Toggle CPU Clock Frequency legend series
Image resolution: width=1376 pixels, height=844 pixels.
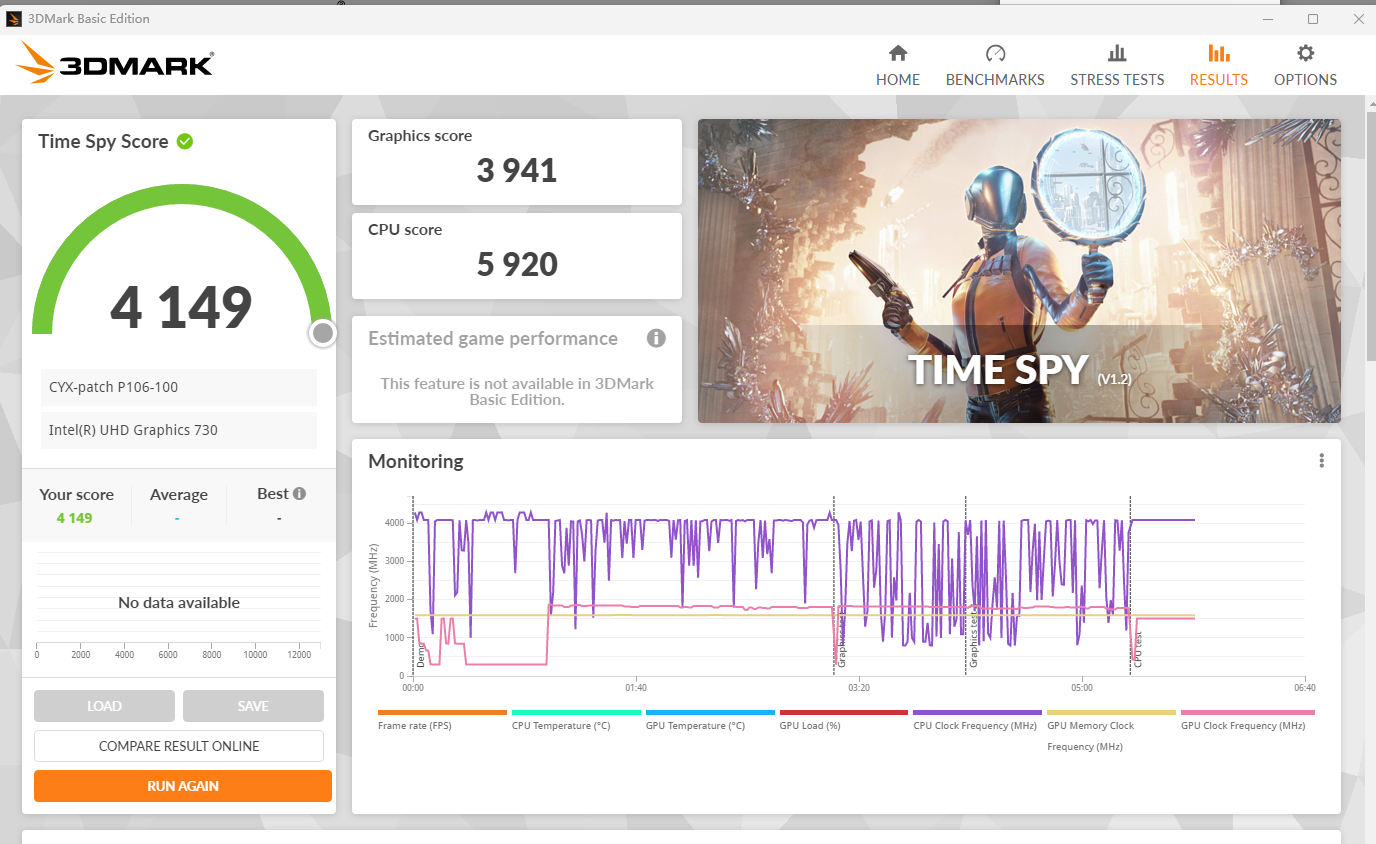[974, 725]
